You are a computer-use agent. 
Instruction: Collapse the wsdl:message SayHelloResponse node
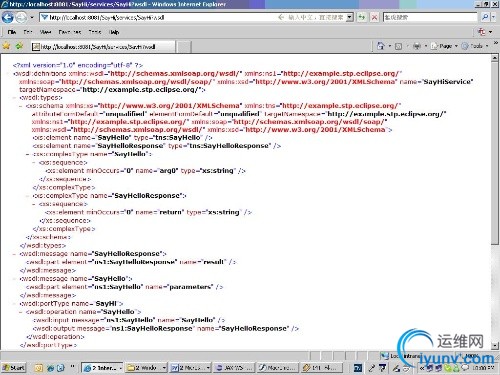(14, 254)
